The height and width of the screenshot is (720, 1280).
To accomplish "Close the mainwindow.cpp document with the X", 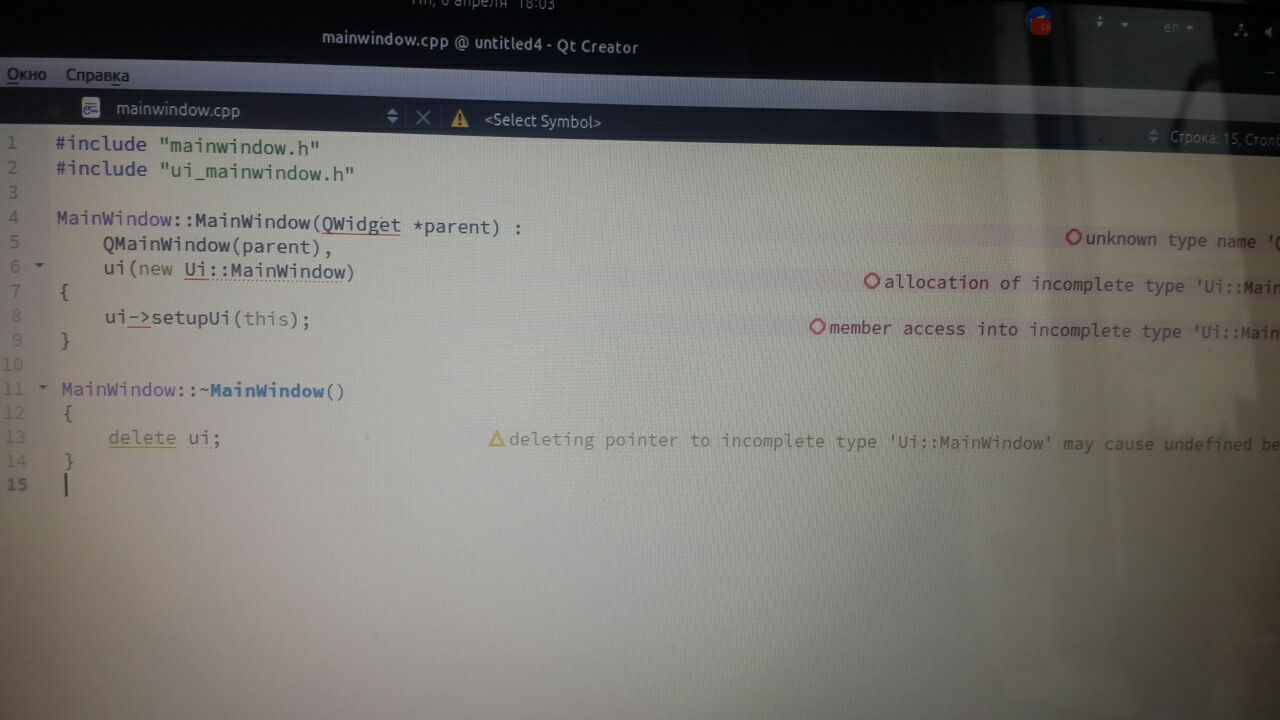I will point(423,117).
